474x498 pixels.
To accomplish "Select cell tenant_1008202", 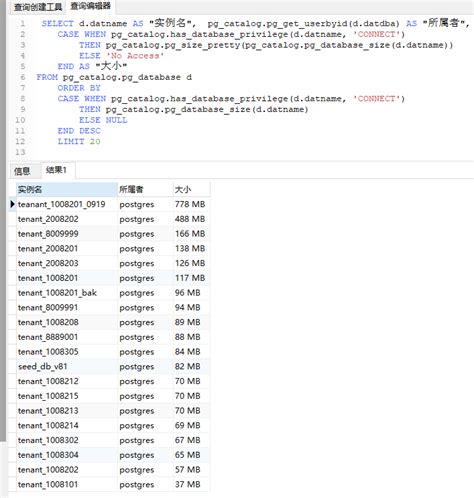I will coord(67,470).
